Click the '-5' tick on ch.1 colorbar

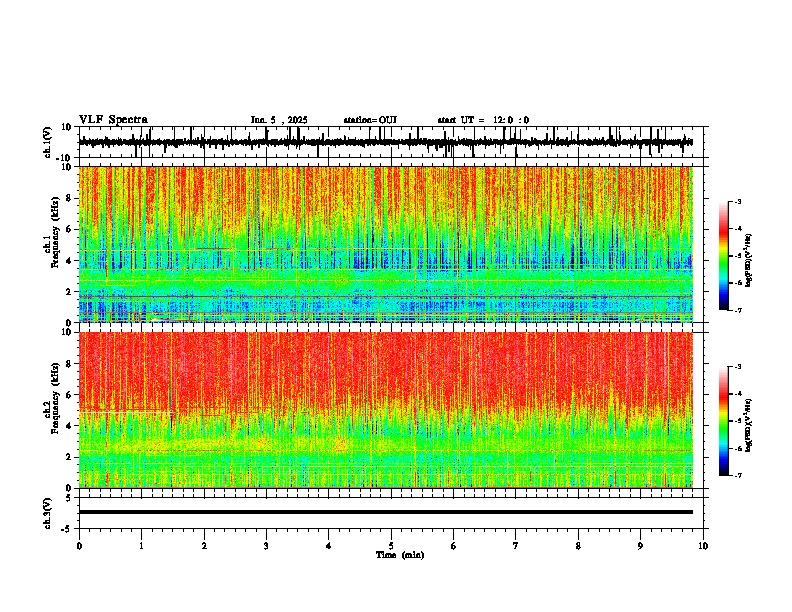coord(738,256)
